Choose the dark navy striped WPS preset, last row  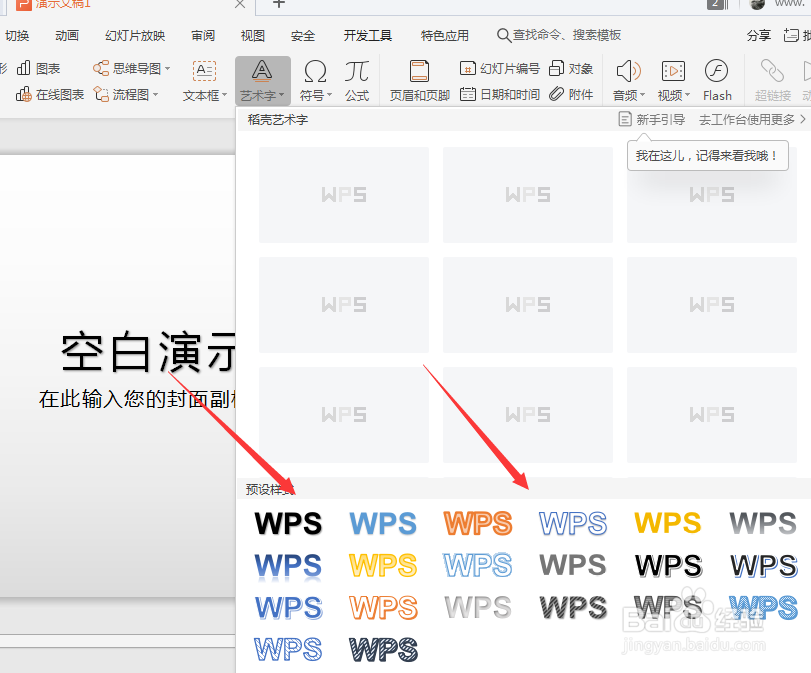[383, 650]
